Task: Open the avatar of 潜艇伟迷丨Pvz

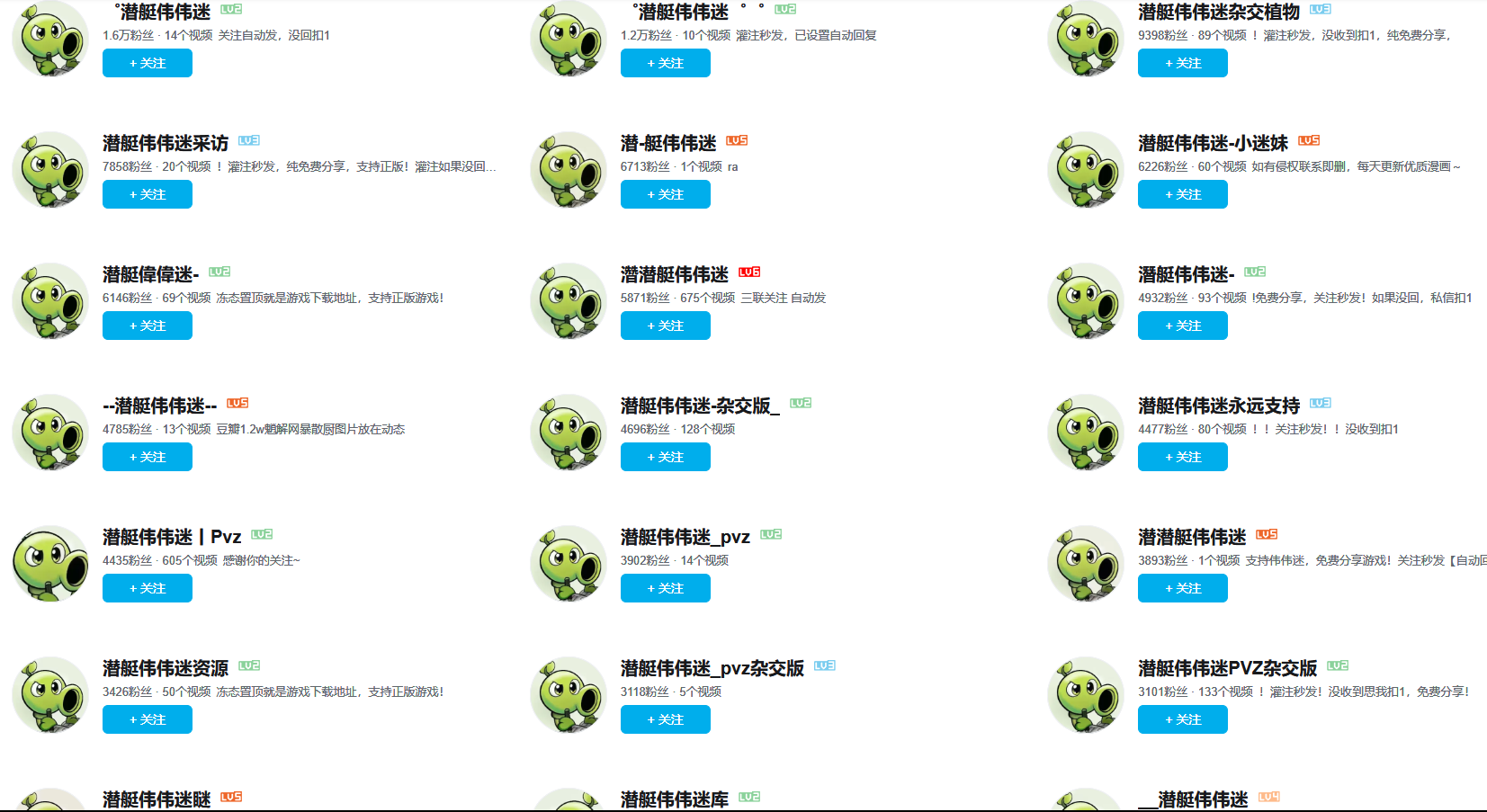Action: (50, 564)
